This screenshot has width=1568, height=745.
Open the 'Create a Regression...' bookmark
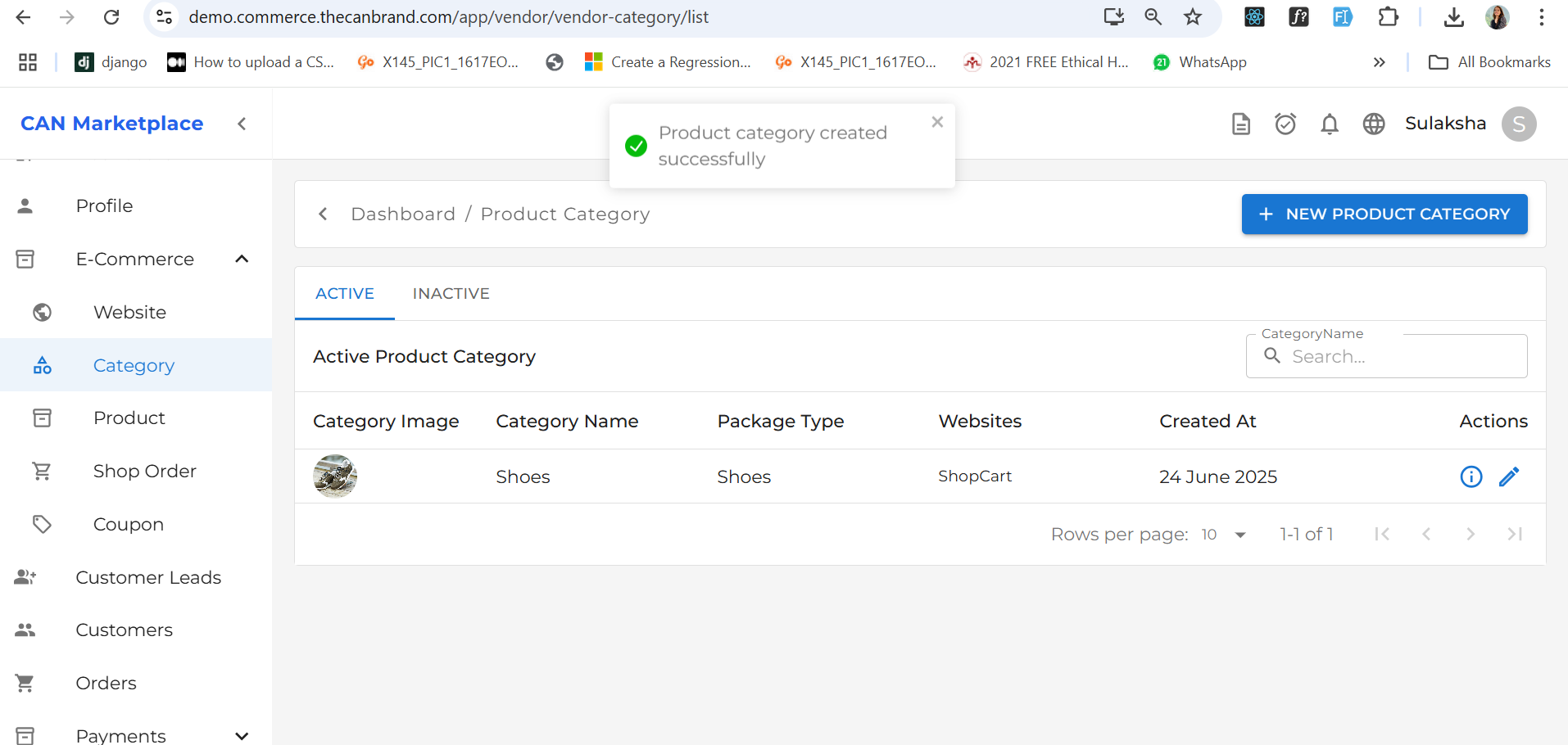click(668, 62)
